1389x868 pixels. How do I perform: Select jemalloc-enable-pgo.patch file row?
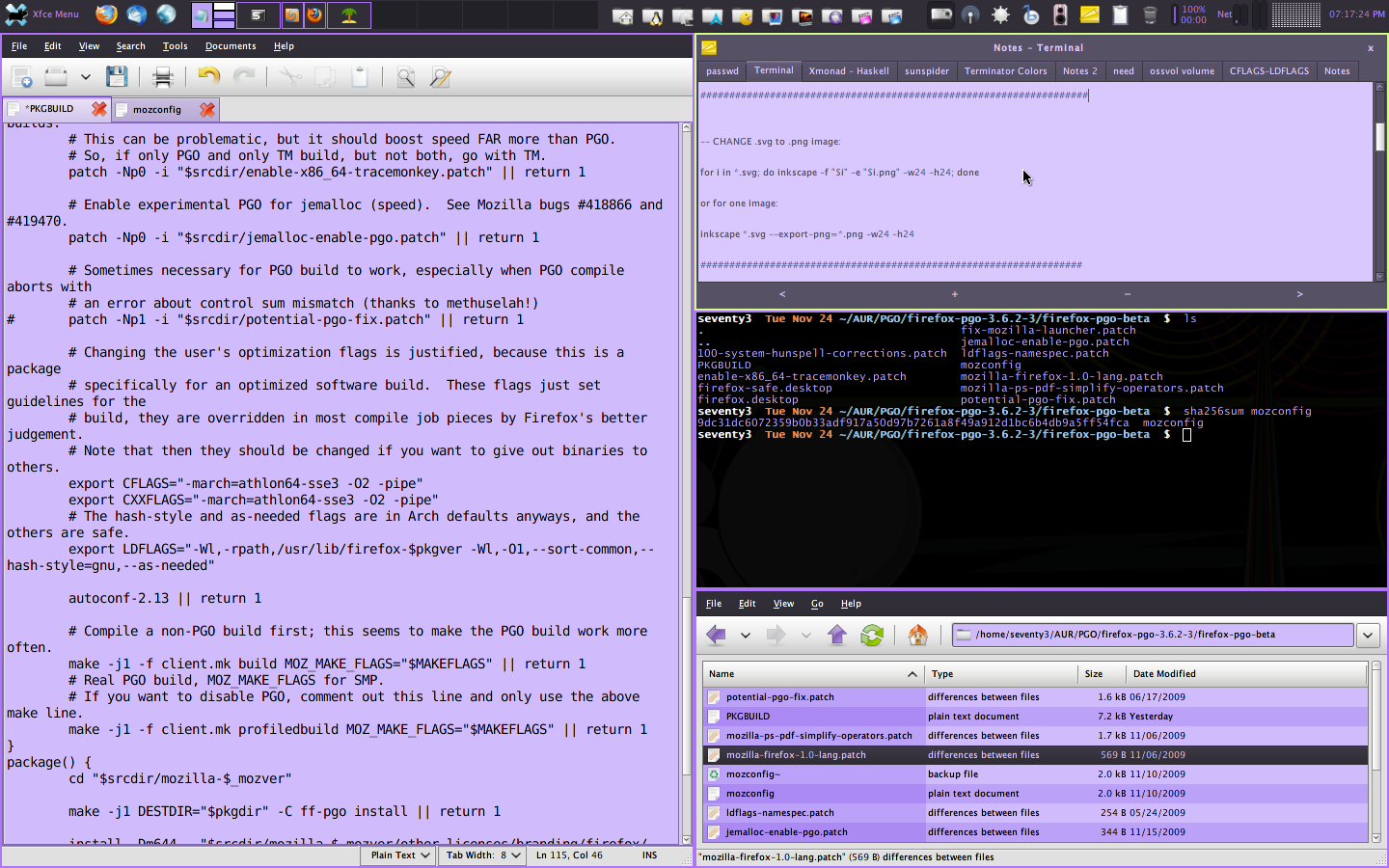coord(1035,832)
